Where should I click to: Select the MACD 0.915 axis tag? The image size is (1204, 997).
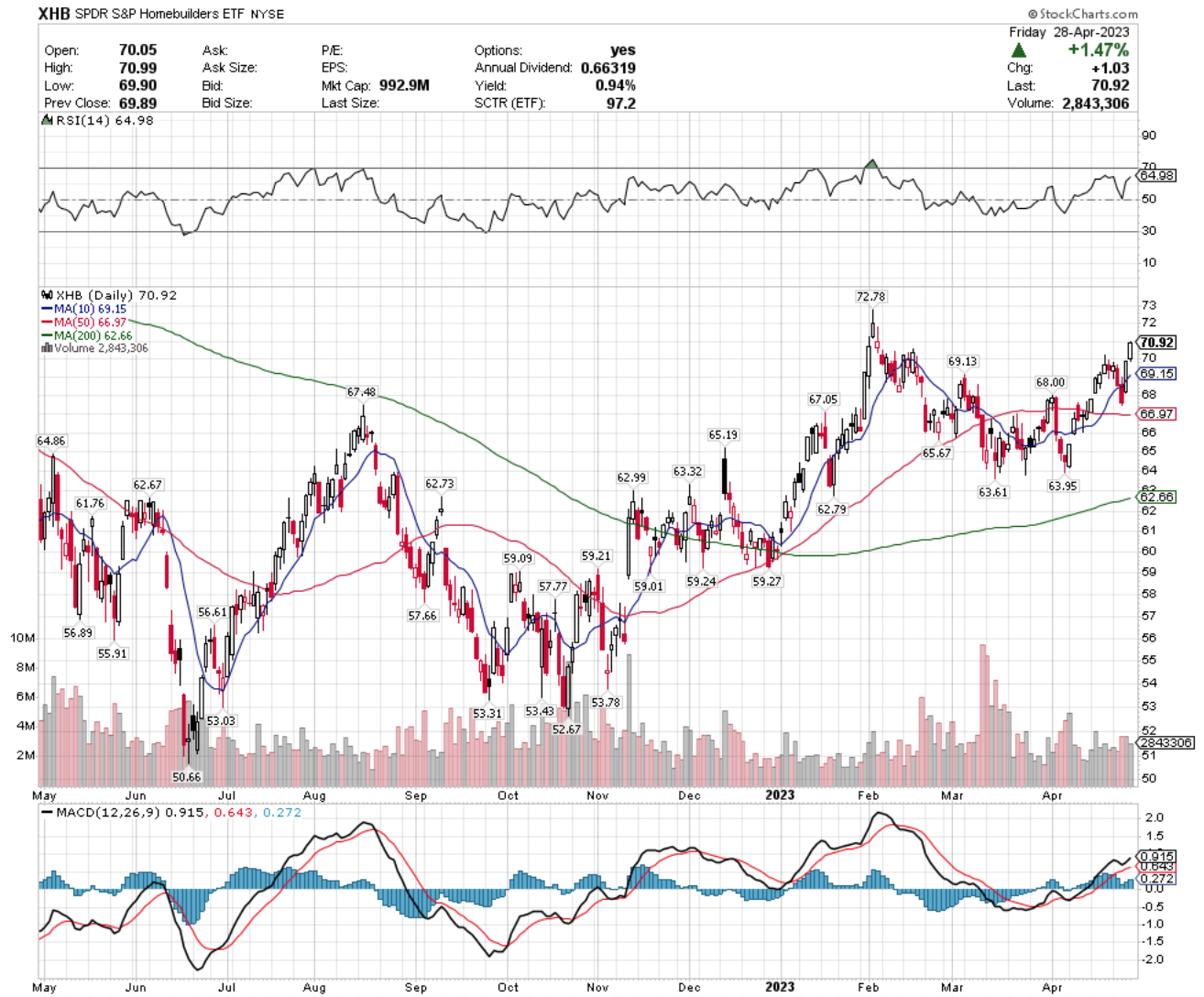pyautogui.click(x=1156, y=856)
